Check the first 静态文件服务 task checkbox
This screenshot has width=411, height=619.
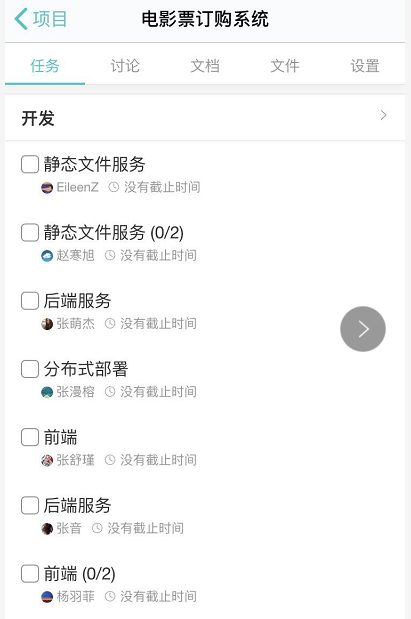point(30,164)
